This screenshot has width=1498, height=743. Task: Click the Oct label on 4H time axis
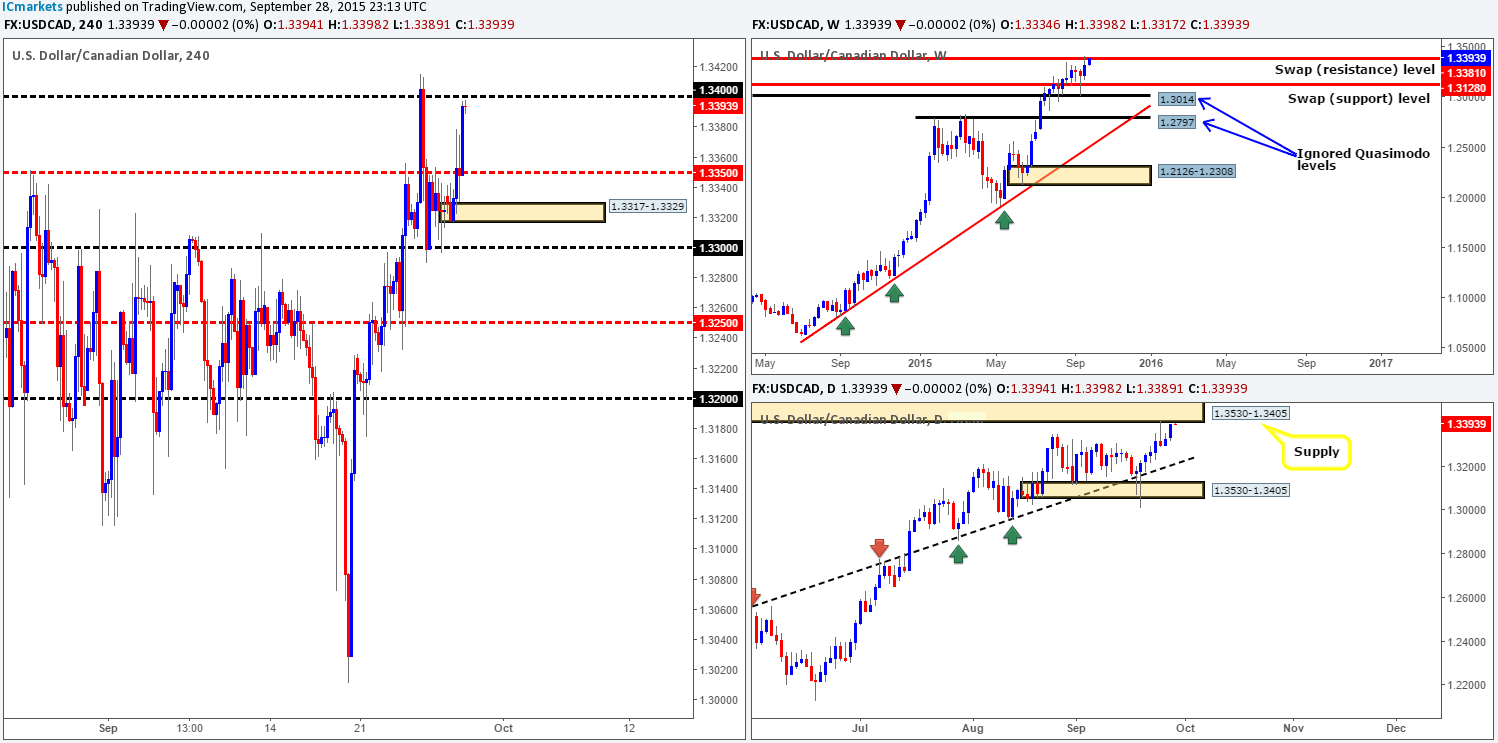tap(502, 727)
